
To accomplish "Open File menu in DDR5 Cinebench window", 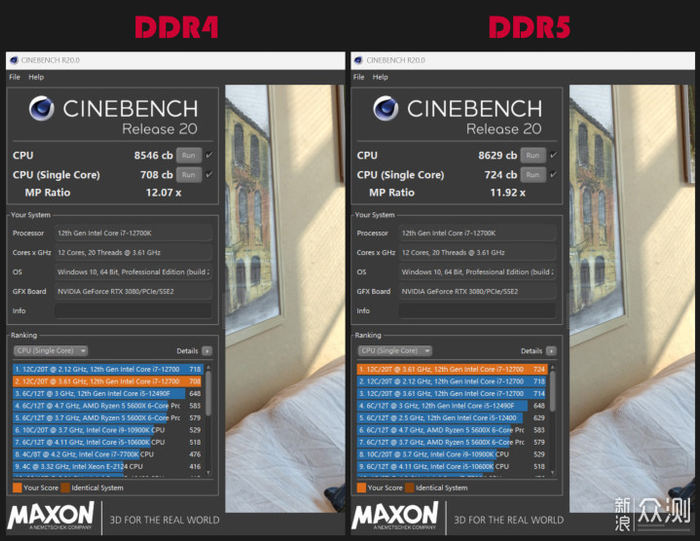I will (359, 77).
